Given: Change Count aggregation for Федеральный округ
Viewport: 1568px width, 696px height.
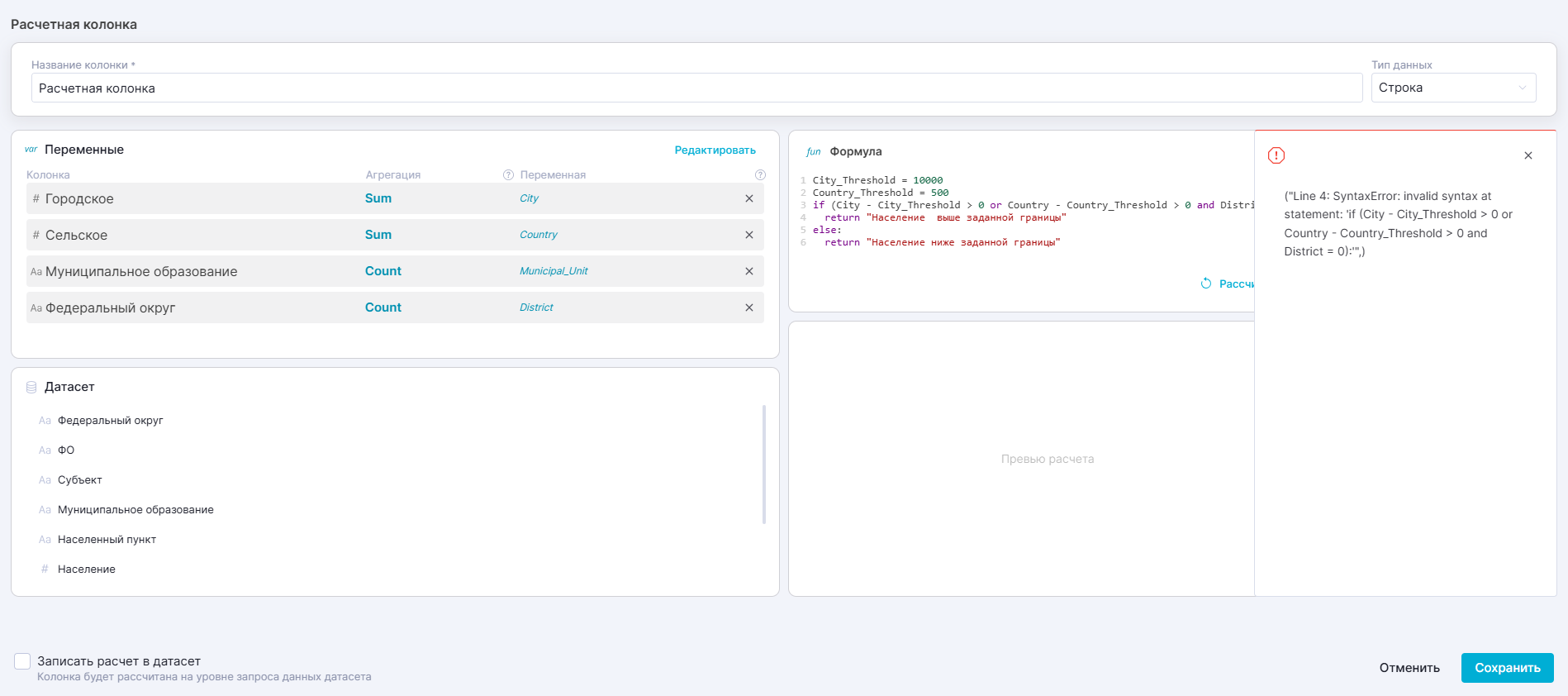Looking at the screenshot, I should (x=383, y=307).
